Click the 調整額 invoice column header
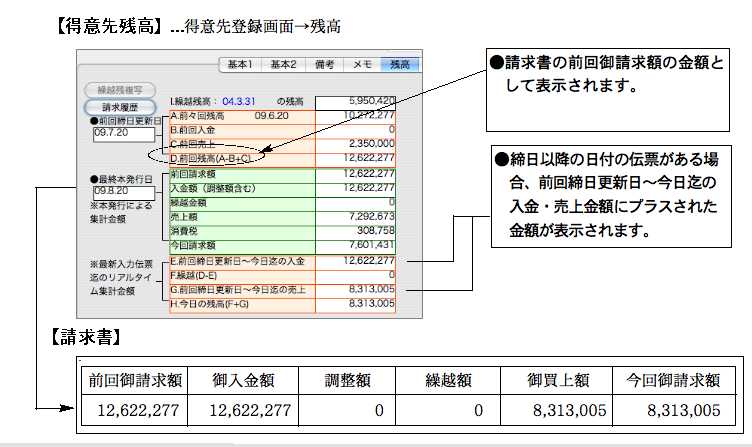This screenshot has width=752, height=447. [347, 381]
